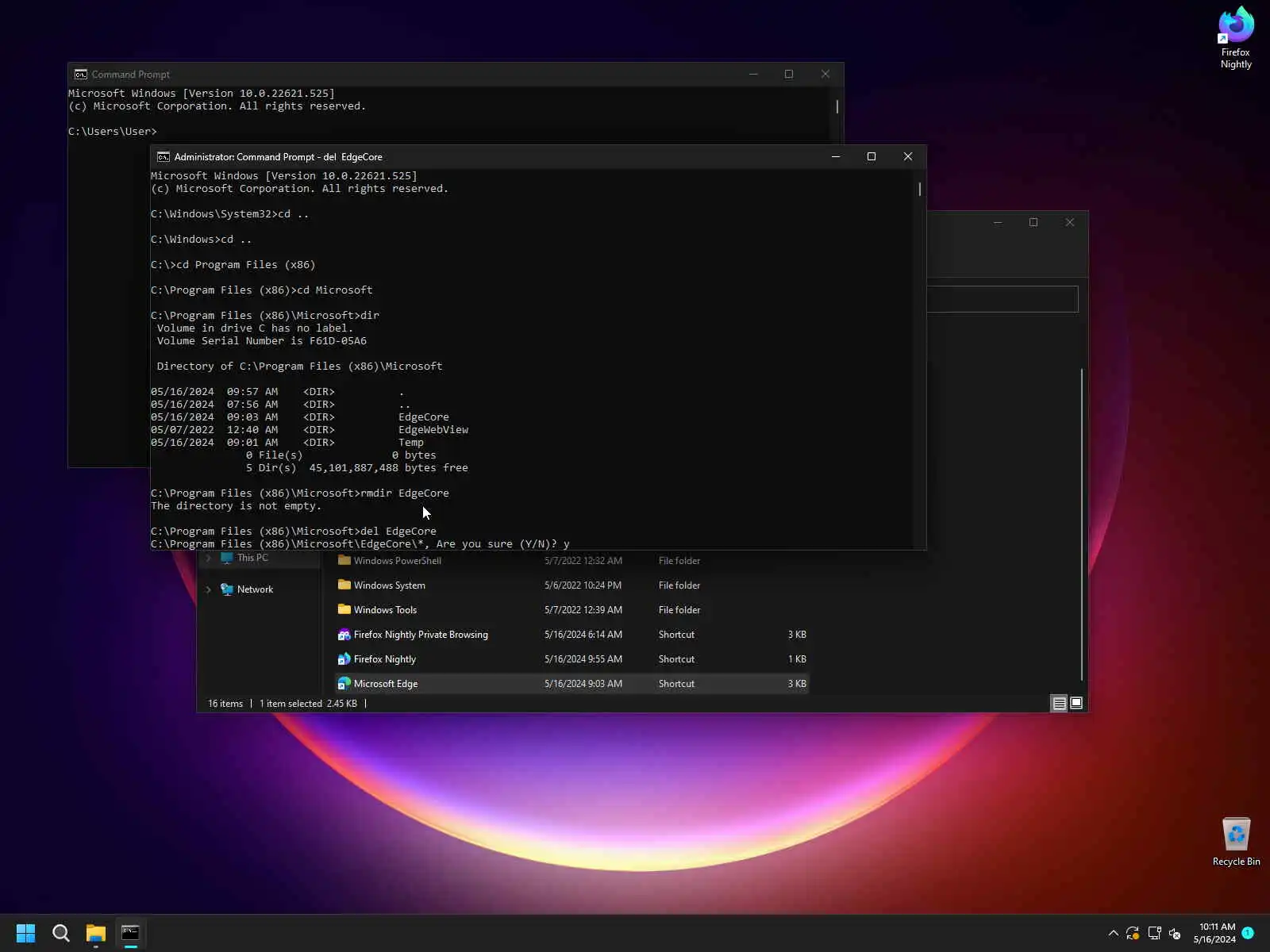Open the Windows Start menu
Image resolution: width=1270 pixels, height=952 pixels.
[x=25, y=933]
